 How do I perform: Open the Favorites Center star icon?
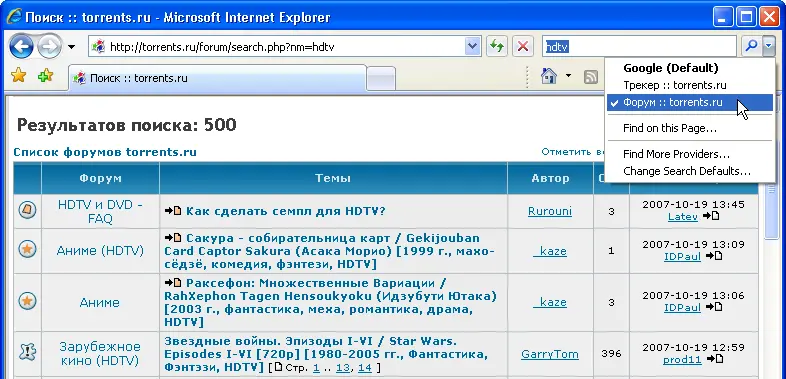(19, 76)
